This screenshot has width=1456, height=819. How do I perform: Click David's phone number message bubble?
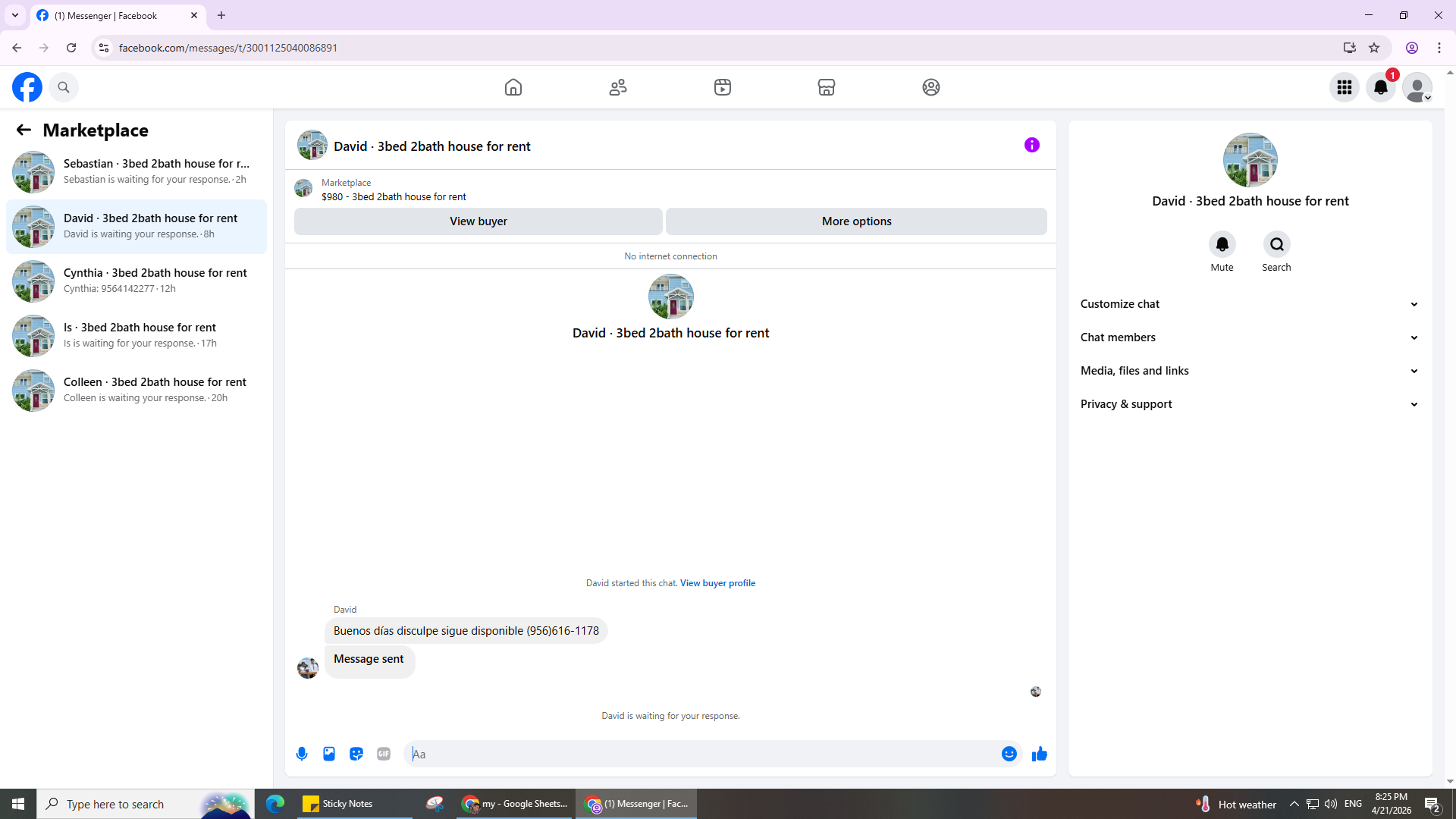point(466,631)
